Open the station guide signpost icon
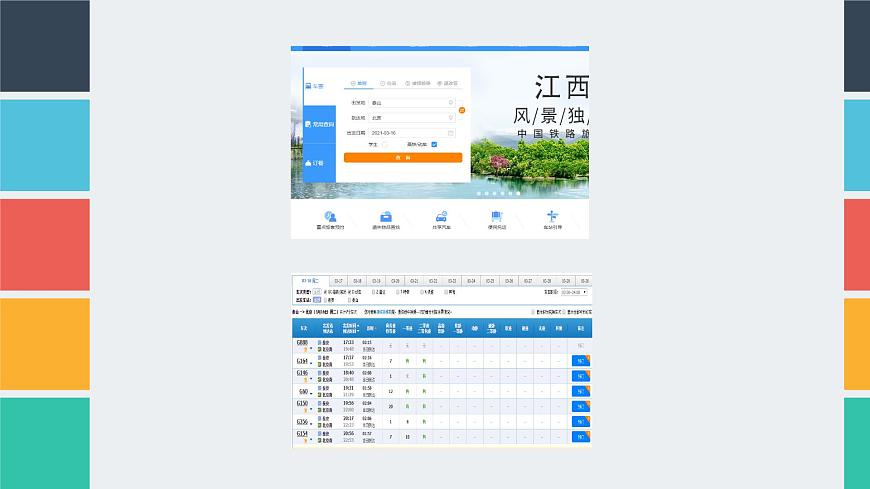Screen dimensions: 870x489 coord(552,216)
